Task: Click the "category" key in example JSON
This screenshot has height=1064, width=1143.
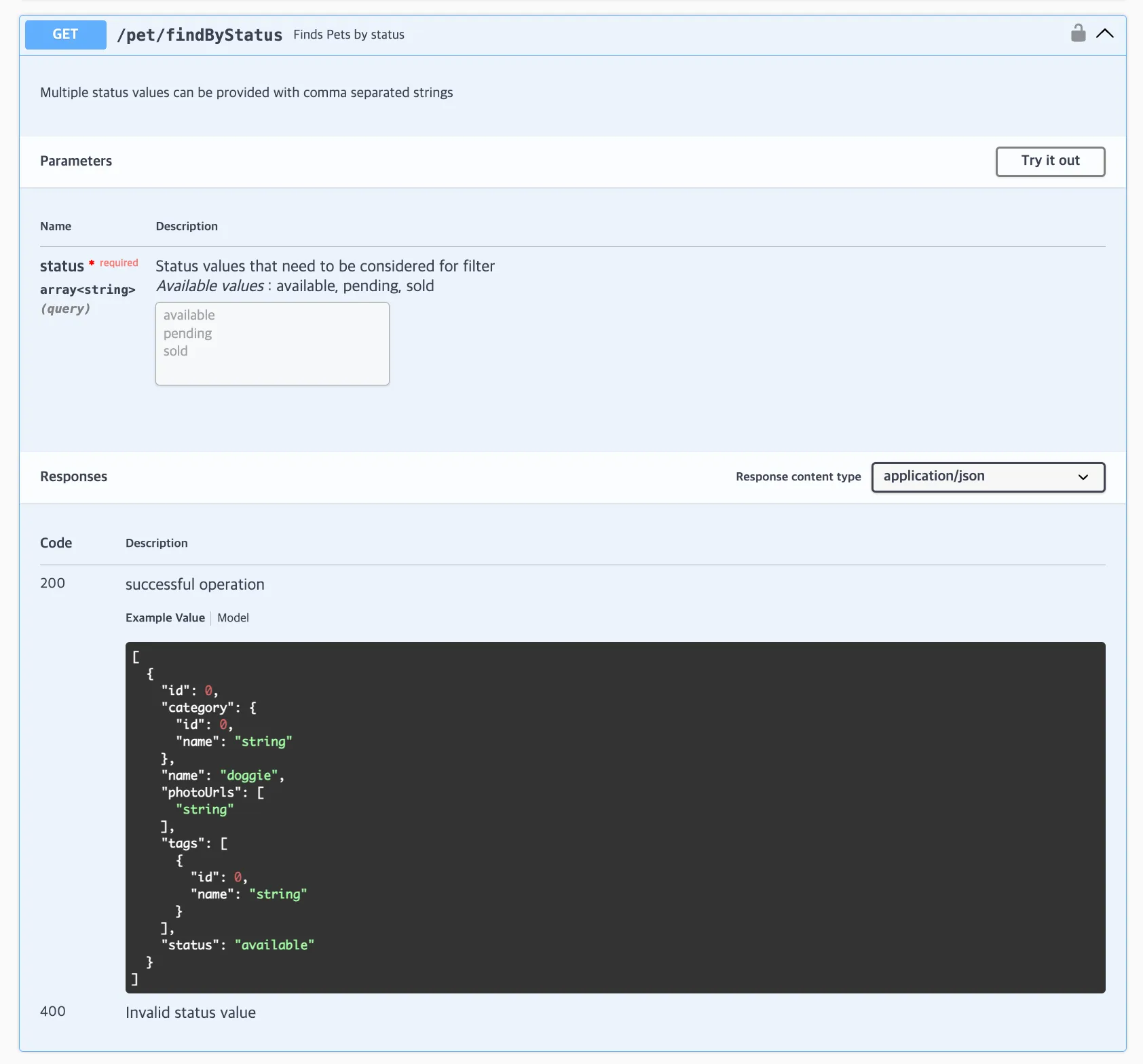Action: pos(198,708)
